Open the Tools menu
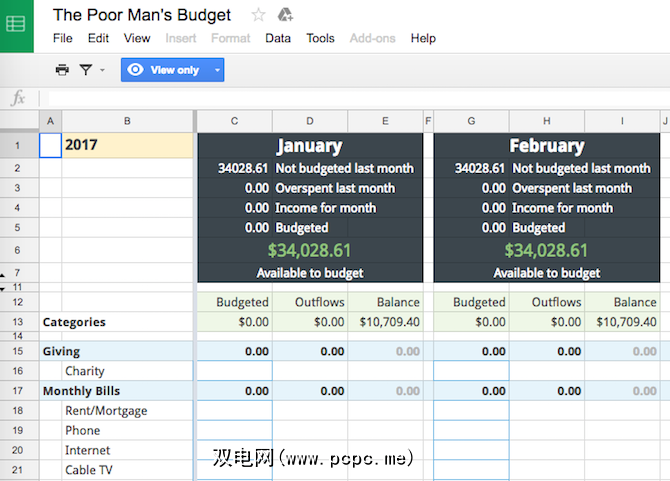The image size is (670, 481). coord(320,38)
